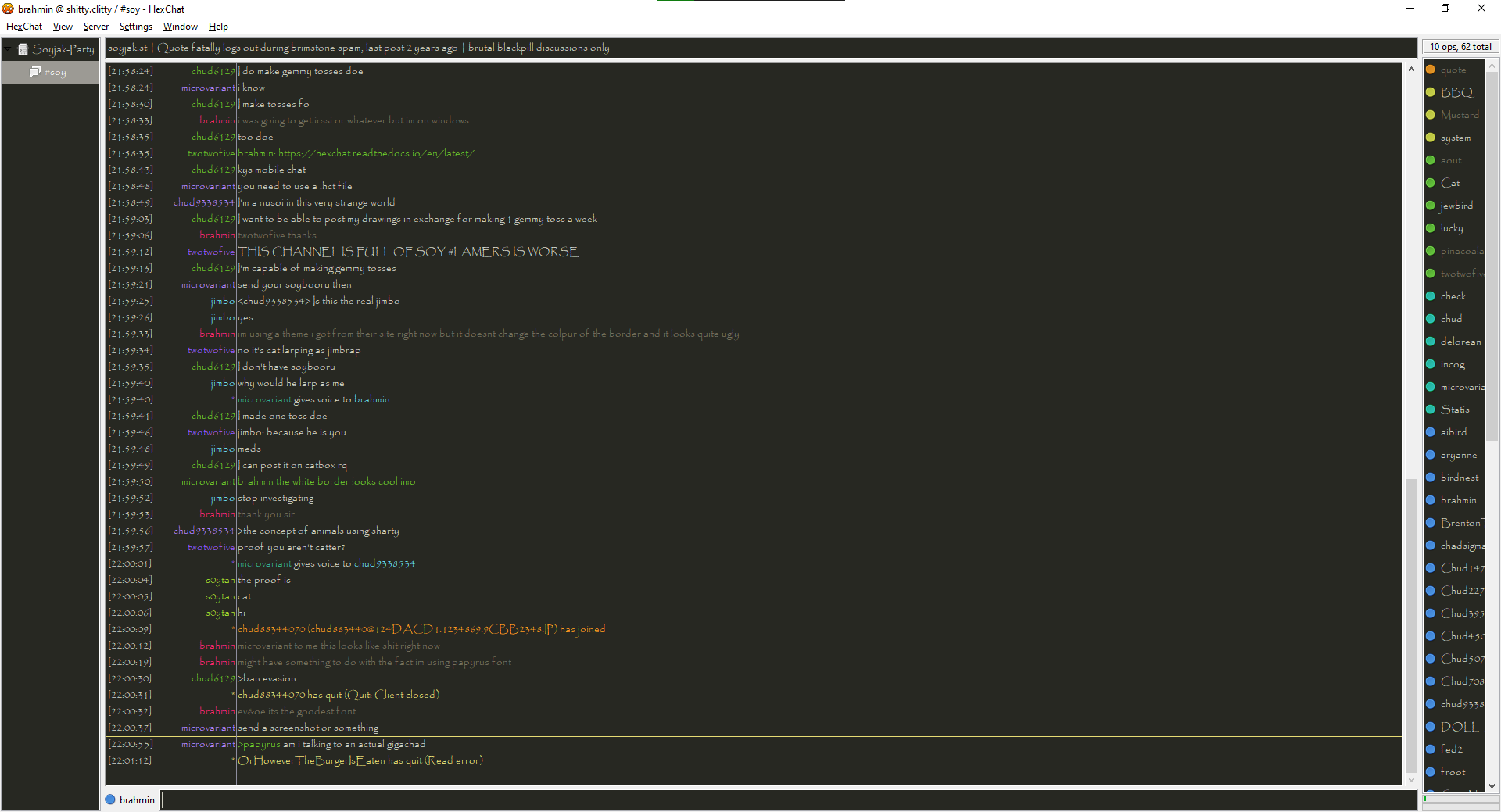Click the HexChat logo in the title bar
Screen dimensions: 1501x812
(x=9, y=9)
